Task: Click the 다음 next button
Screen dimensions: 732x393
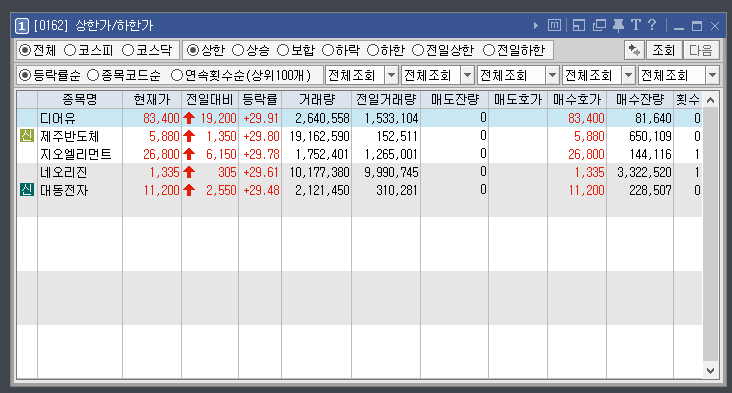Action: coord(701,50)
